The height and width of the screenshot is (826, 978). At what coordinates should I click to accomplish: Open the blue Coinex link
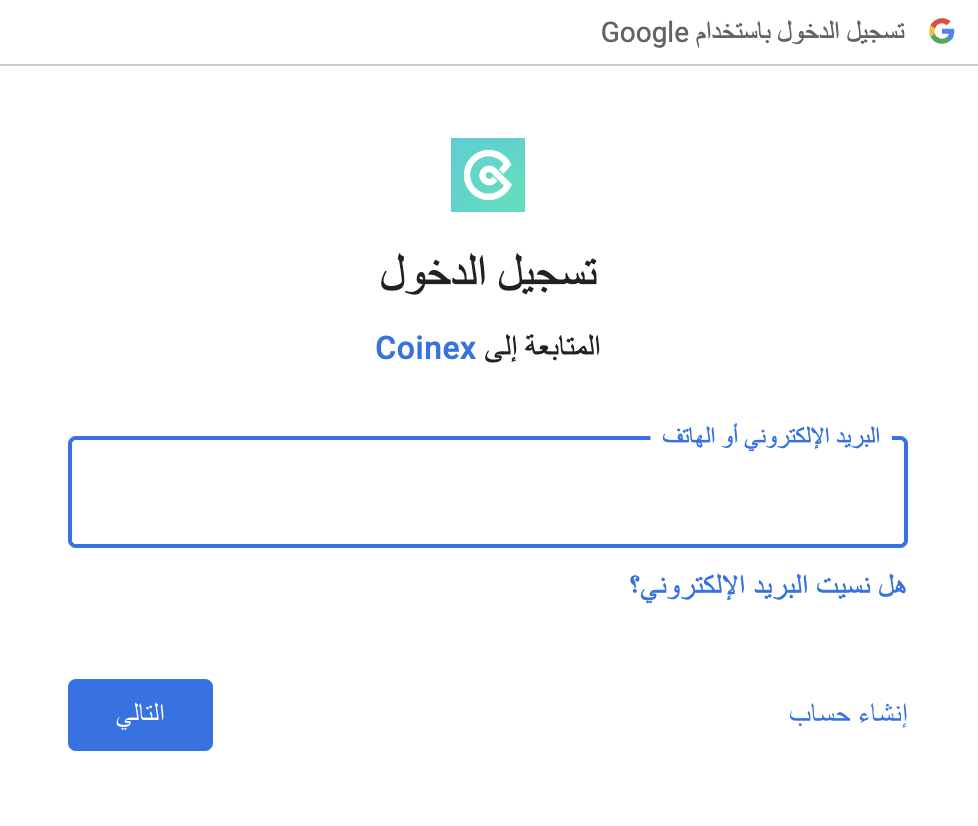(425, 348)
